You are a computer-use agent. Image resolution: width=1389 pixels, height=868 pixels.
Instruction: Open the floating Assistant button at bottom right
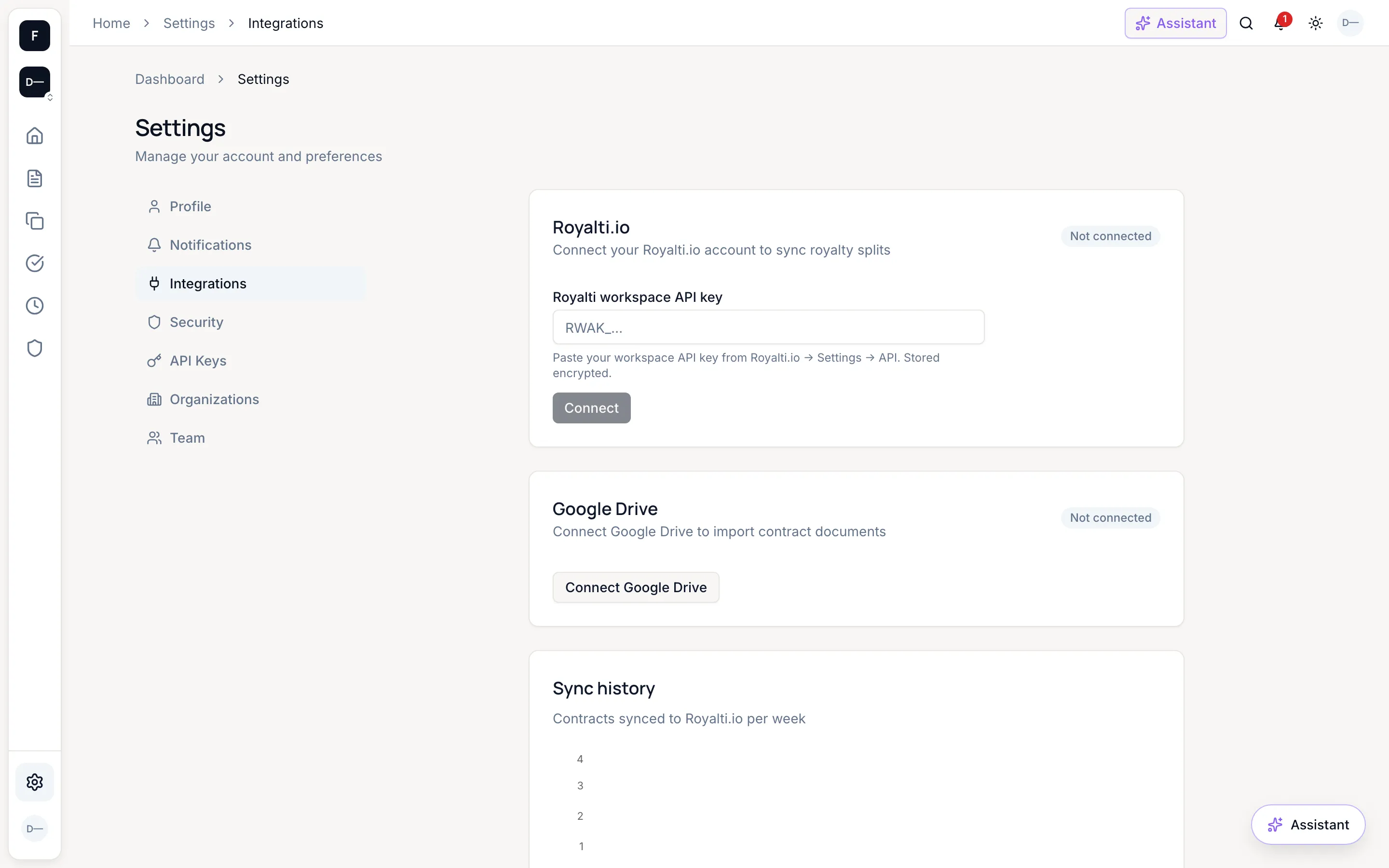click(x=1308, y=825)
